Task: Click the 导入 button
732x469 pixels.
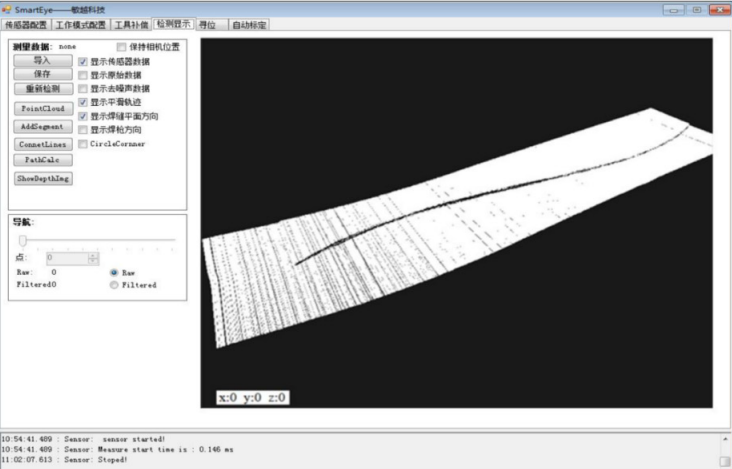Action: pos(43,60)
